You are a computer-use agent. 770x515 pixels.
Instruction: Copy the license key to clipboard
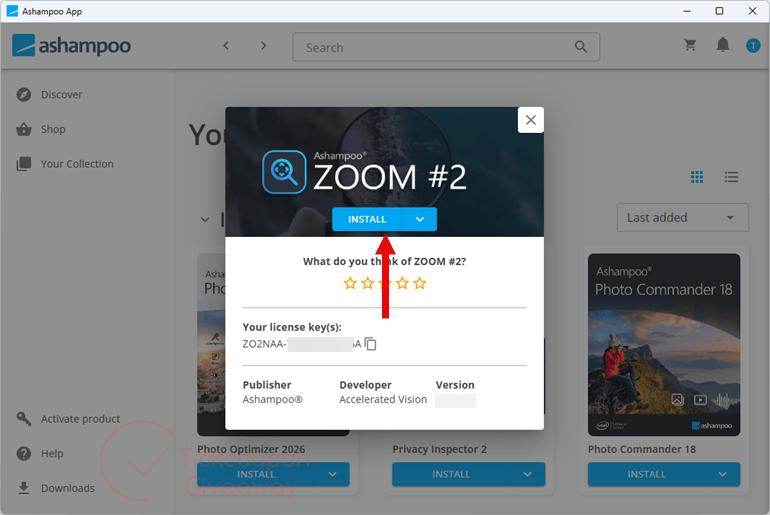(x=371, y=344)
